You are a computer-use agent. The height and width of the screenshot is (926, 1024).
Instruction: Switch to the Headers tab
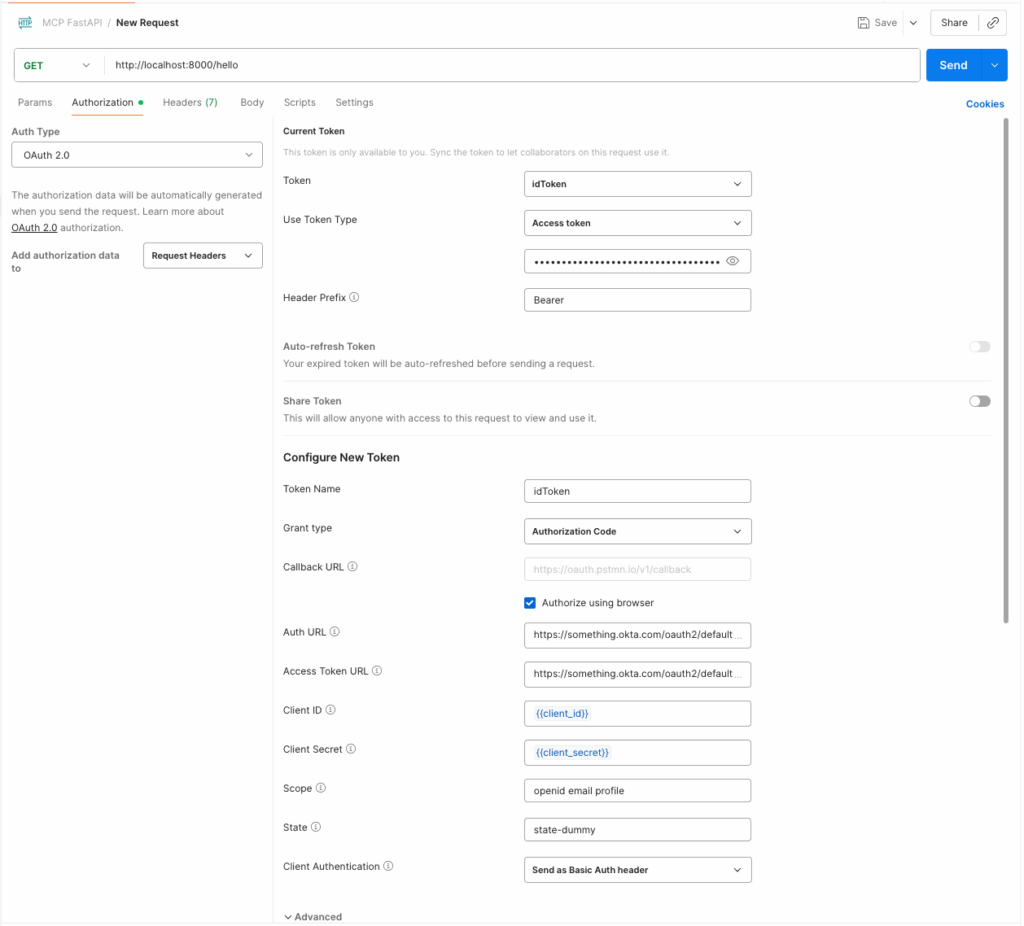190,102
